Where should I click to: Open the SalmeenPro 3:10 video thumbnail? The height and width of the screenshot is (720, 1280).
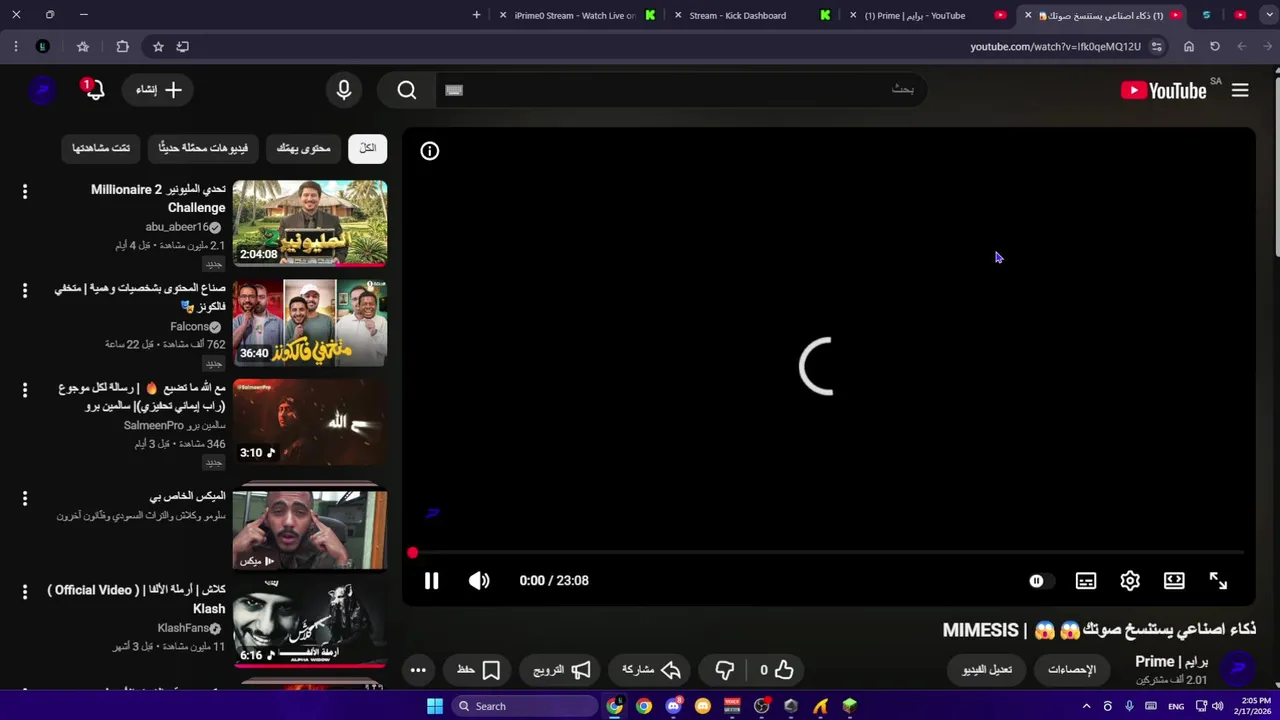[310, 422]
